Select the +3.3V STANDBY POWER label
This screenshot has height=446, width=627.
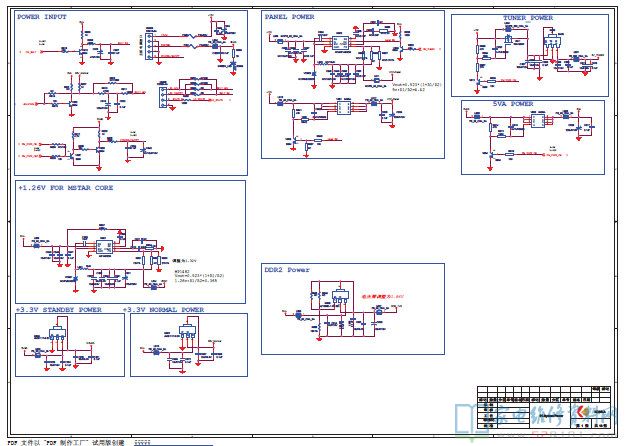(x=59, y=310)
